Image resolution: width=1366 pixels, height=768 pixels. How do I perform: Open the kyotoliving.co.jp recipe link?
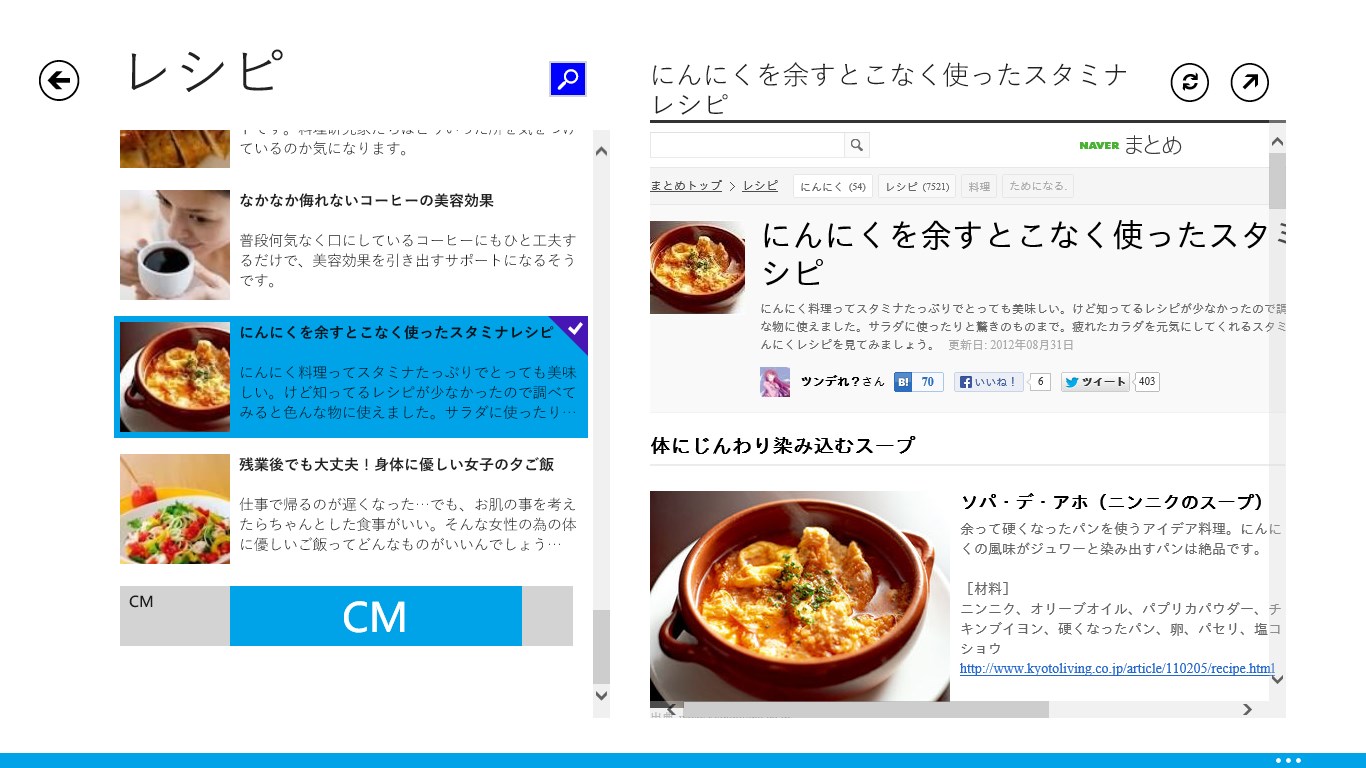pyautogui.click(x=1115, y=668)
